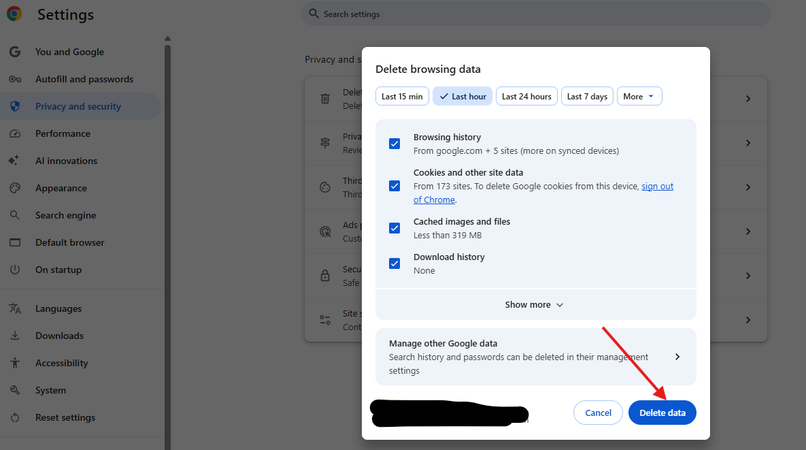Click the "Less than 319 MB" text
Viewport: 806px width, 450px height.
point(448,235)
